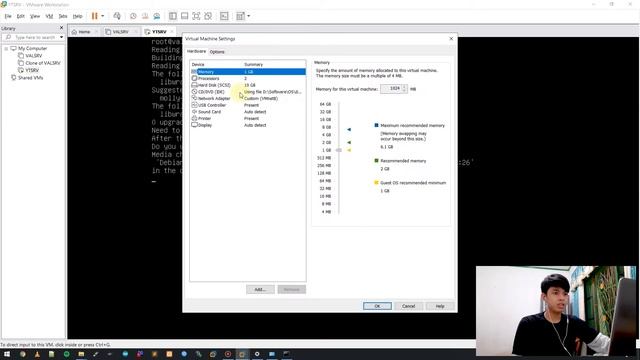The width and height of the screenshot is (640, 360).
Task: Click the green recommended memory marker
Action: [x=349, y=142]
